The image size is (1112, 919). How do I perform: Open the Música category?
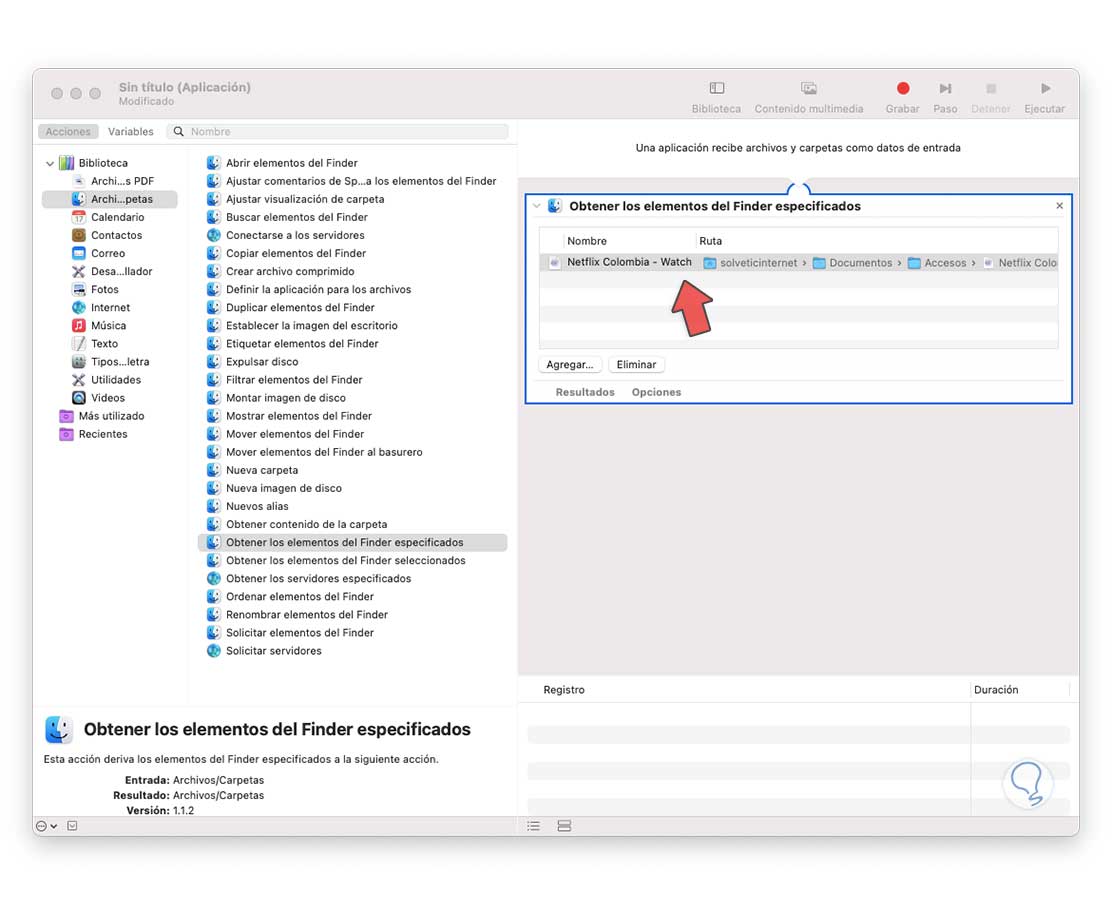[x=99, y=325]
